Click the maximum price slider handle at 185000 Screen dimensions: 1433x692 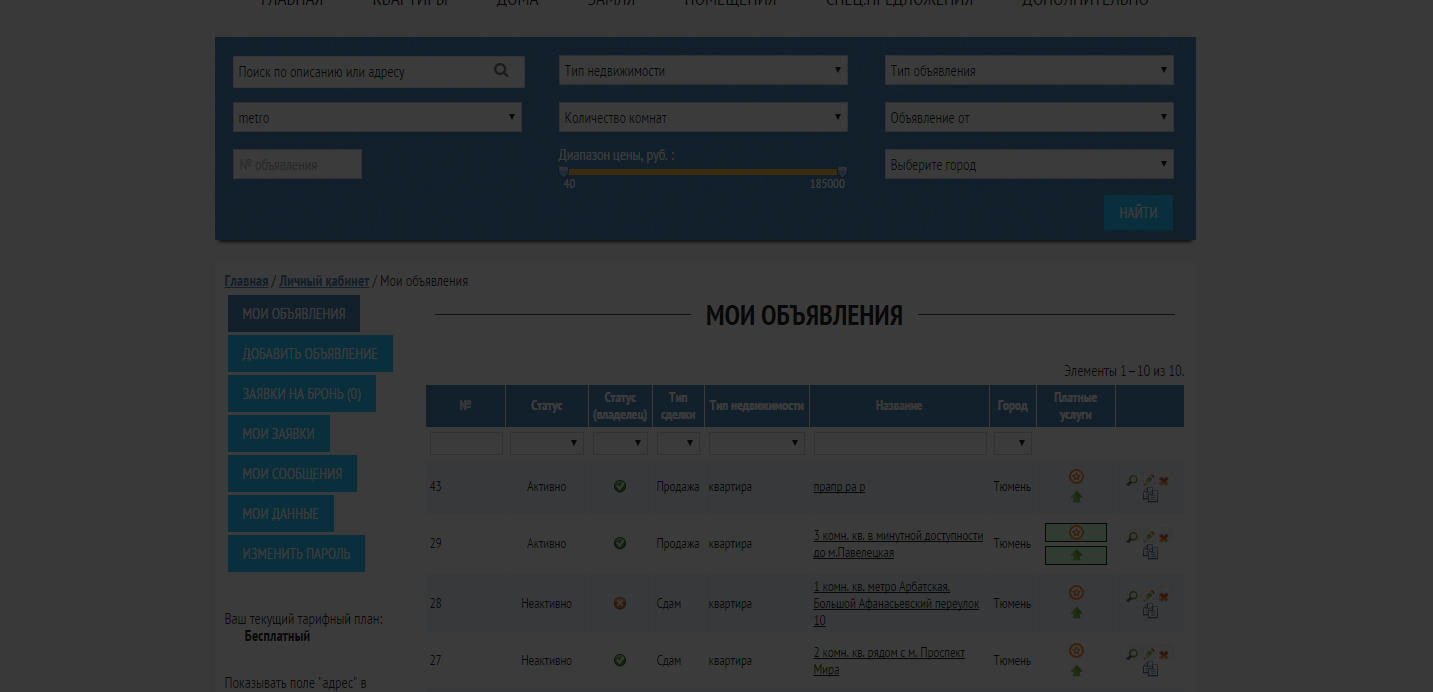(842, 172)
